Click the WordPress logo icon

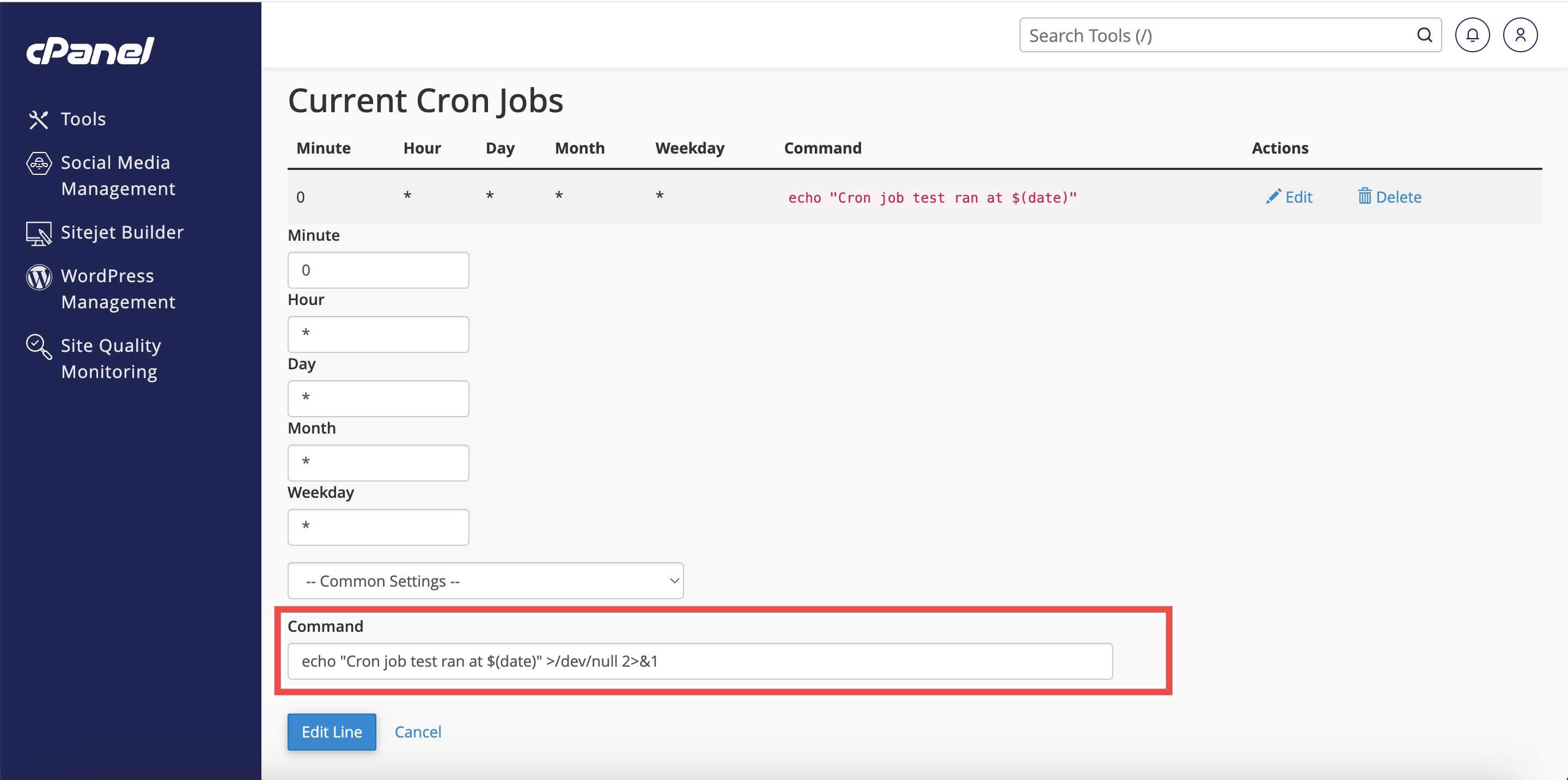pos(38,277)
